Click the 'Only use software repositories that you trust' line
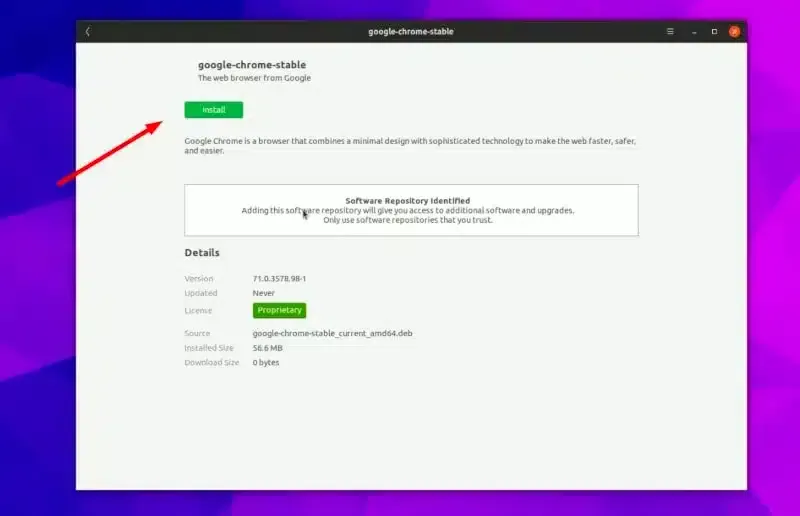This screenshot has height=516, width=800. click(408, 220)
